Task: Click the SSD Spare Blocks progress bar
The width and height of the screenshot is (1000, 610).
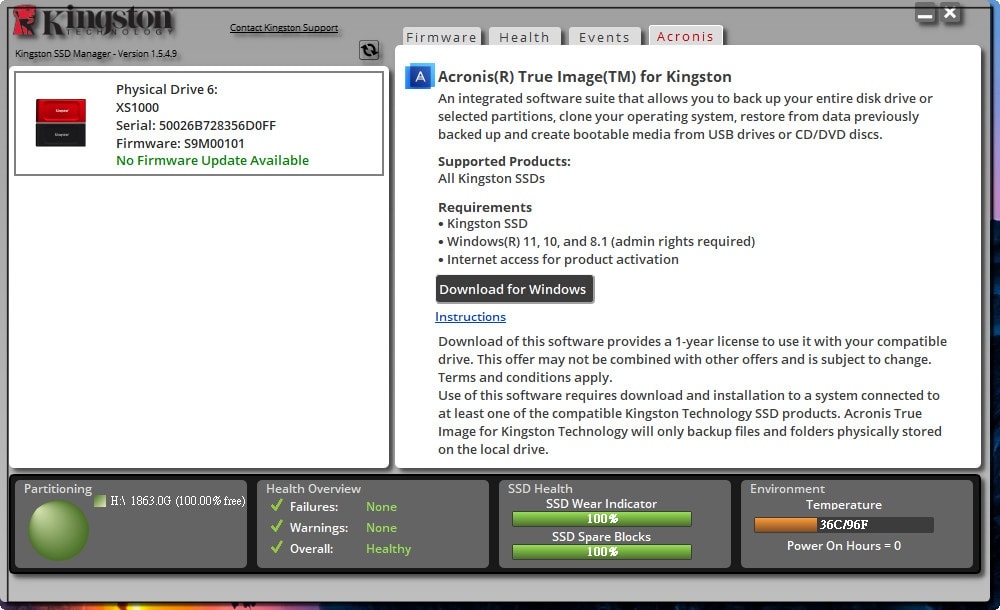Action: pos(601,551)
